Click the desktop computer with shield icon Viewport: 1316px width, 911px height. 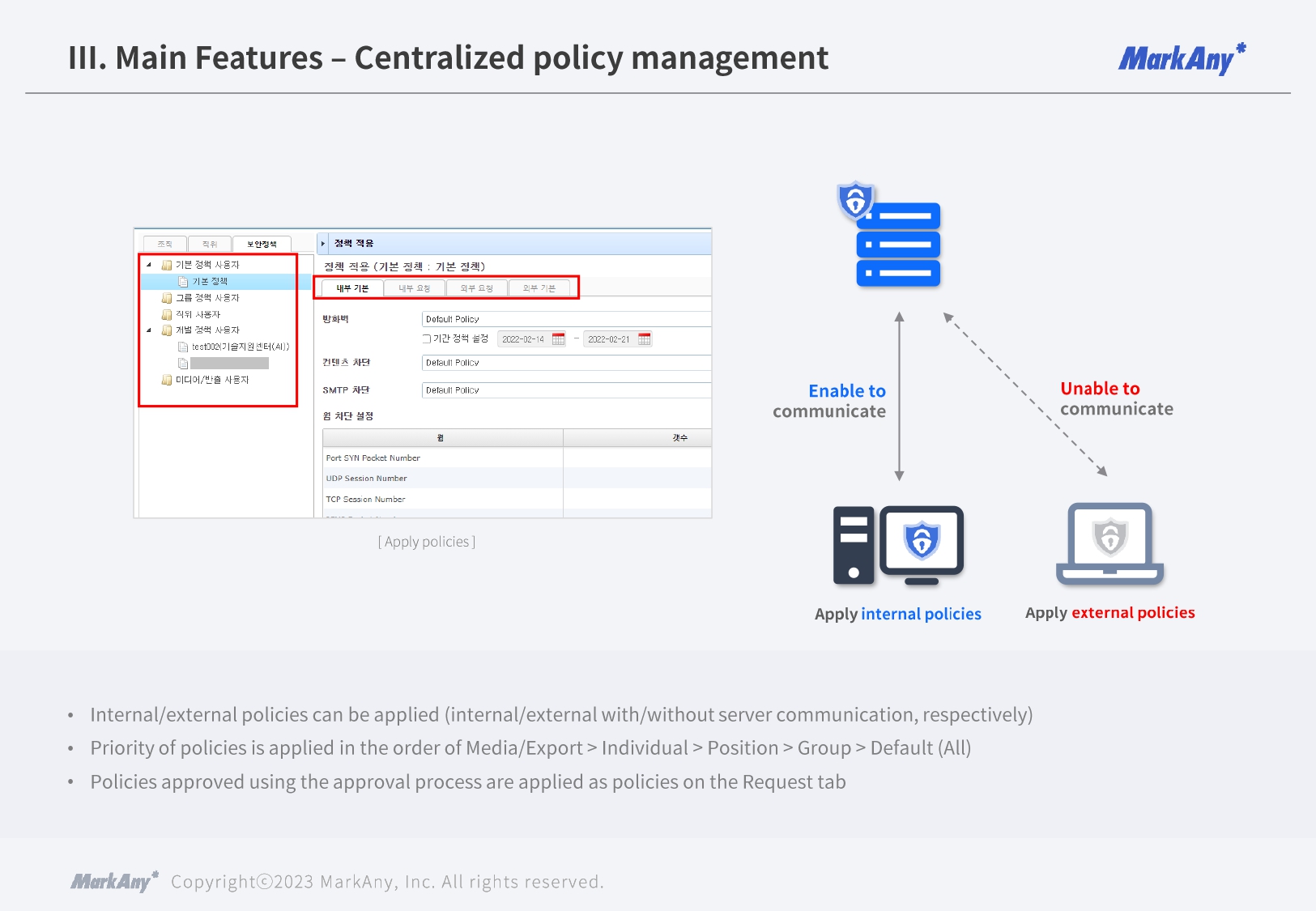tap(898, 545)
